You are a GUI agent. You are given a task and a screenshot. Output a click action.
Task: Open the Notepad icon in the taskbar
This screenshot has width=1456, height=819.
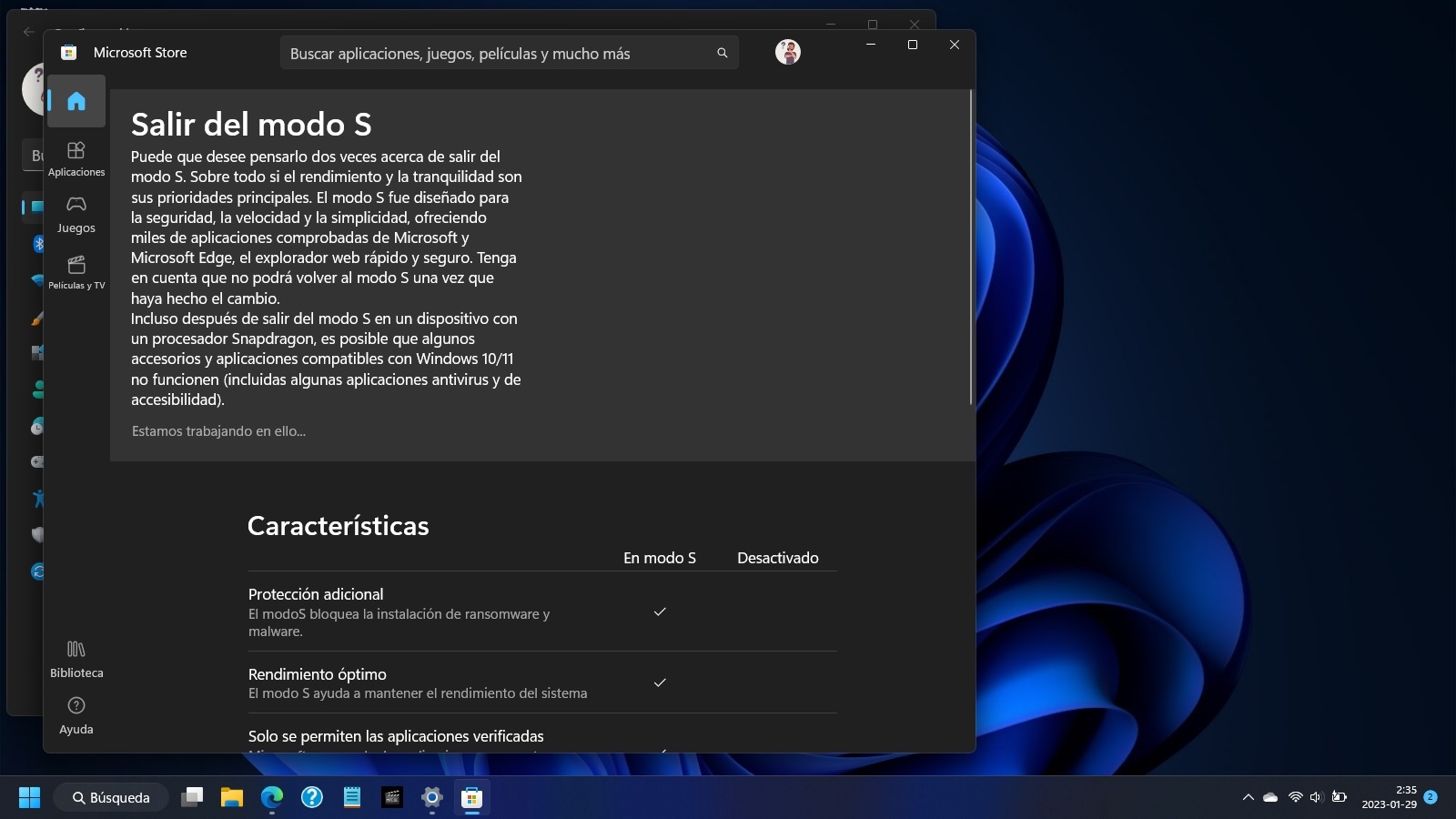[352, 797]
